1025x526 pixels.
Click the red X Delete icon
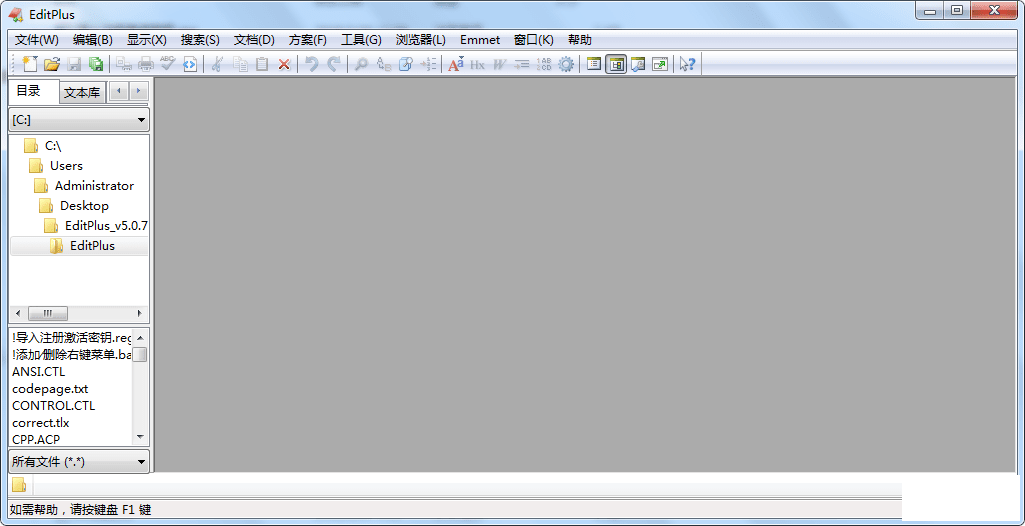tap(284, 64)
